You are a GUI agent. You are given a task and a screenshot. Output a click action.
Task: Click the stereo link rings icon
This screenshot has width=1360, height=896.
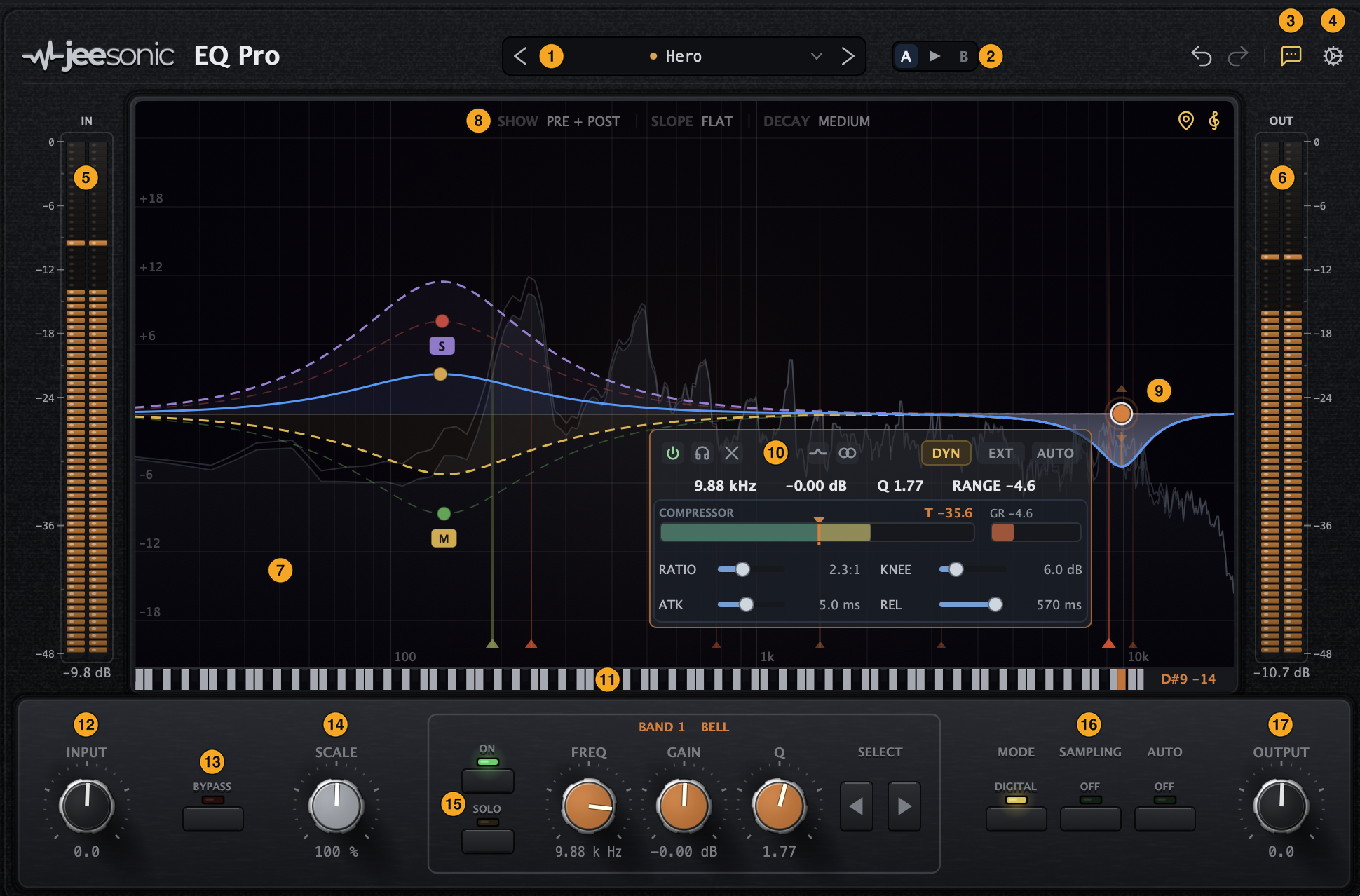pos(847,453)
